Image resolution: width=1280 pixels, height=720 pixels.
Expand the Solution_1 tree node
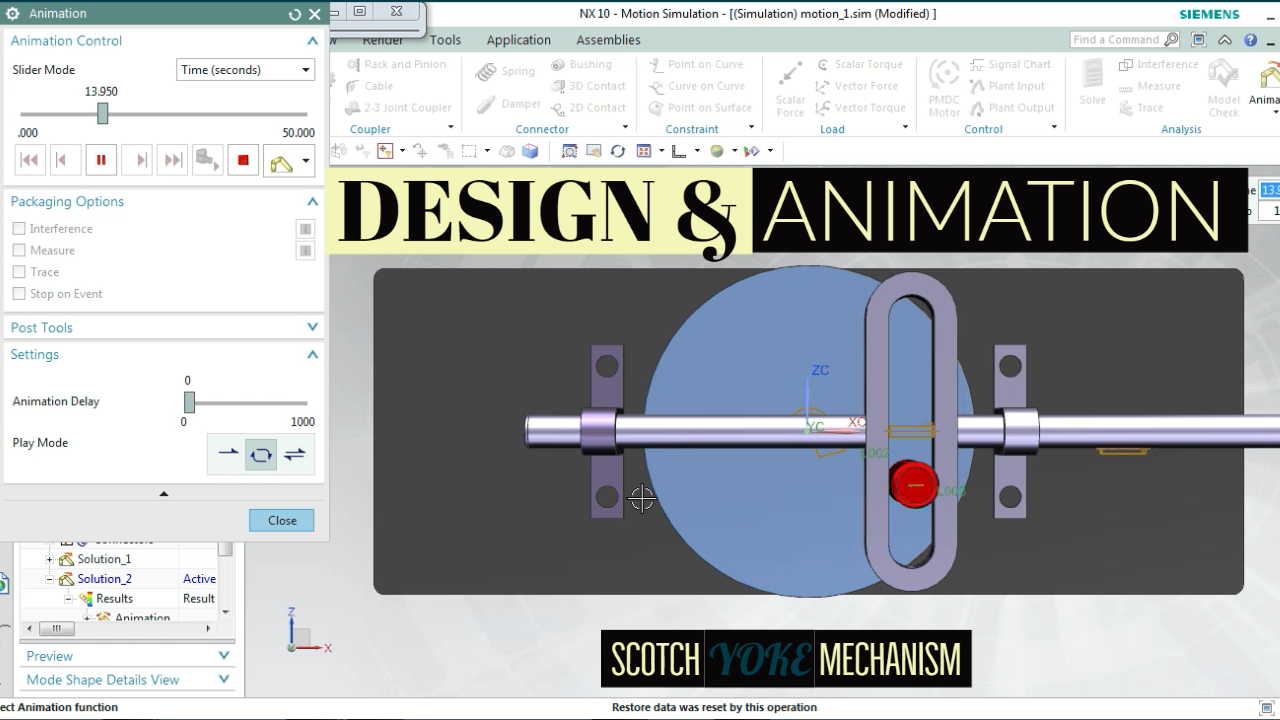(x=49, y=559)
